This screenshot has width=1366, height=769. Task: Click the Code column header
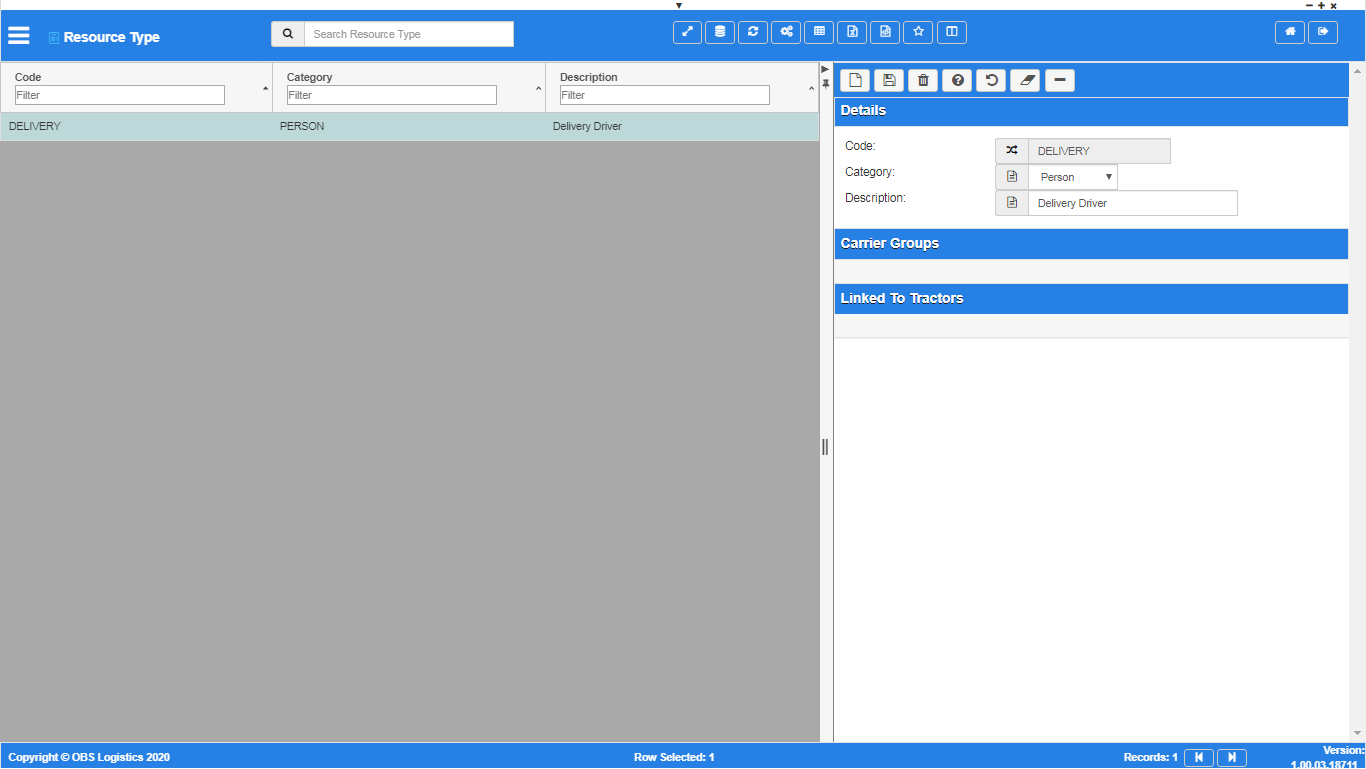tap(28, 77)
